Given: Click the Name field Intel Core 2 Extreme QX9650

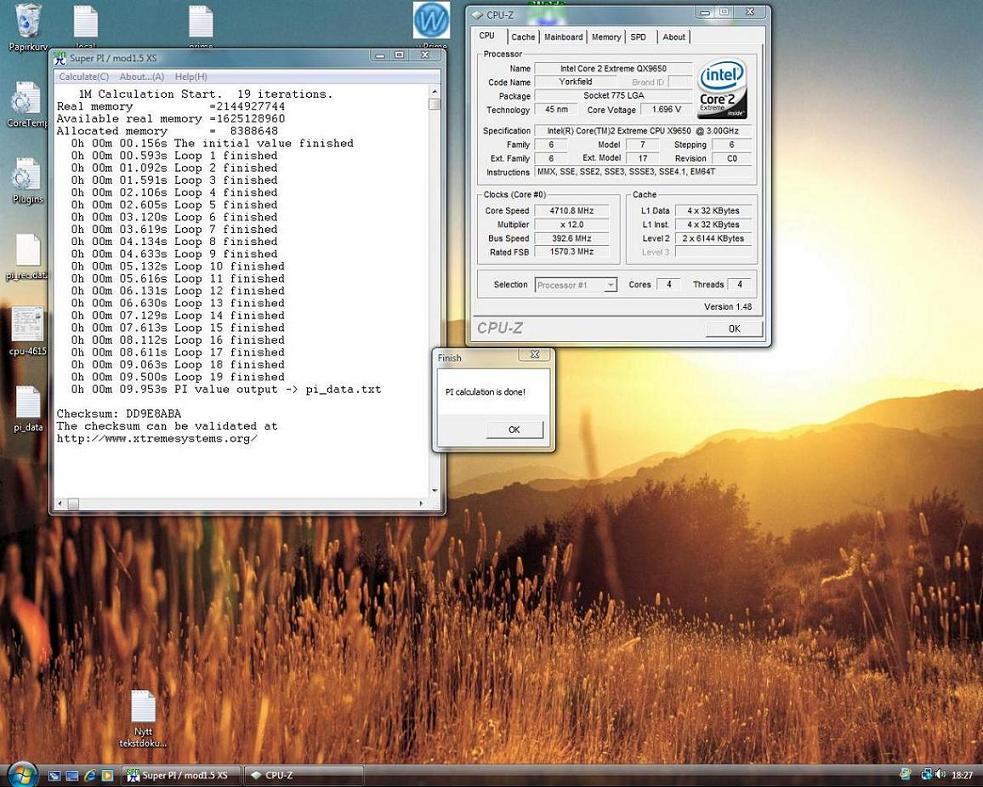Looking at the screenshot, I should (x=613, y=68).
